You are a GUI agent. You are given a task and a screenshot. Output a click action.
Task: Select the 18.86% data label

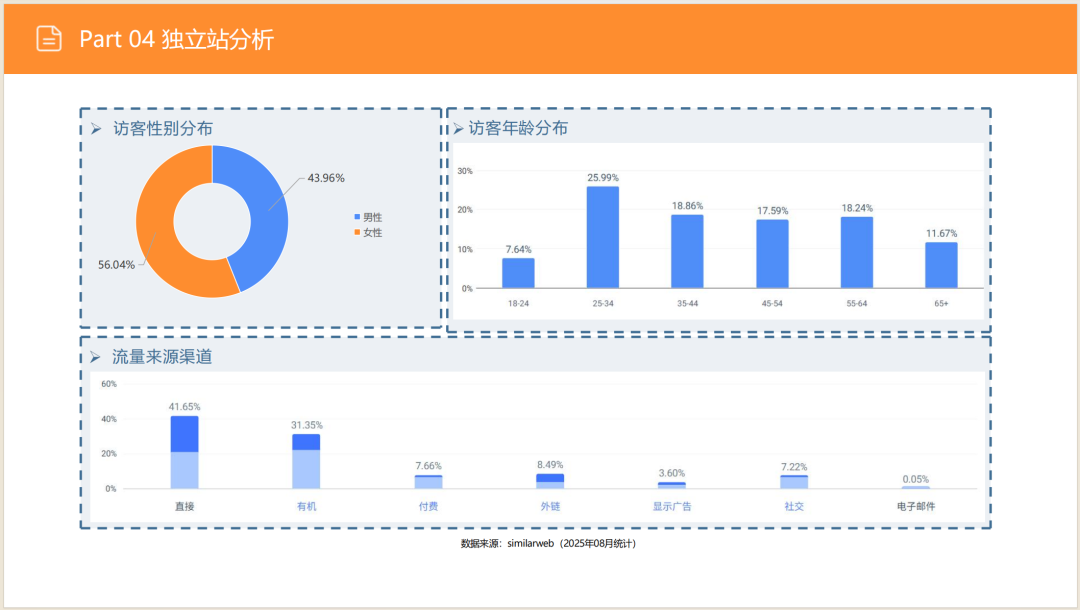coord(687,206)
